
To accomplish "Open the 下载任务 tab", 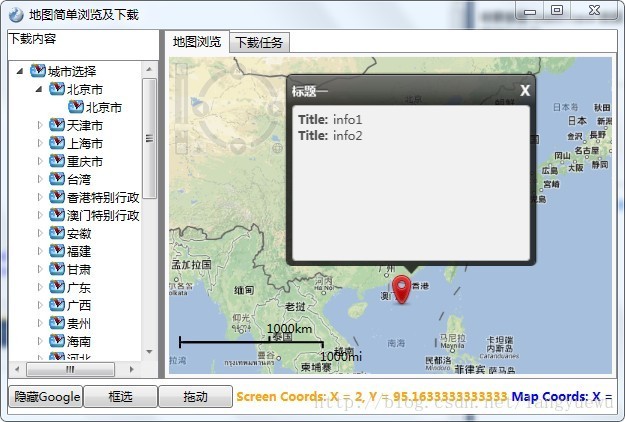I will click(x=259, y=42).
